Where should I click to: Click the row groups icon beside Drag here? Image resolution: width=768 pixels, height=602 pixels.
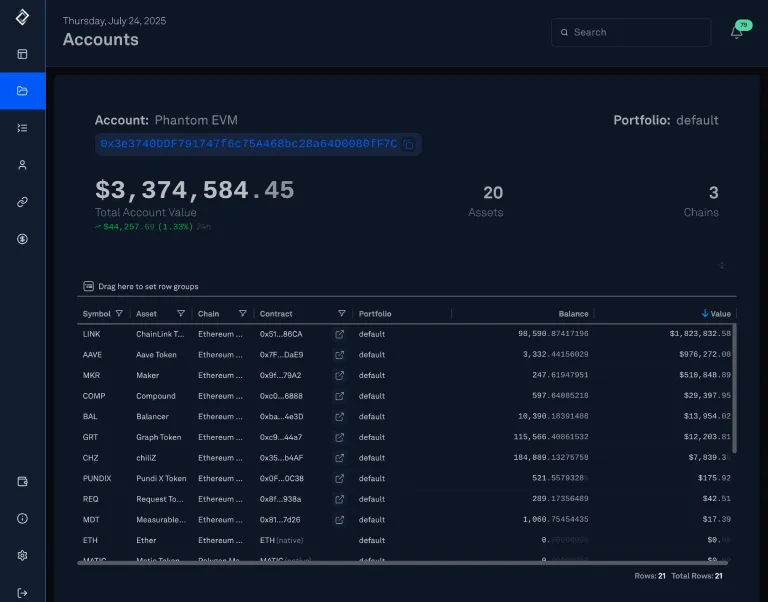[88, 286]
